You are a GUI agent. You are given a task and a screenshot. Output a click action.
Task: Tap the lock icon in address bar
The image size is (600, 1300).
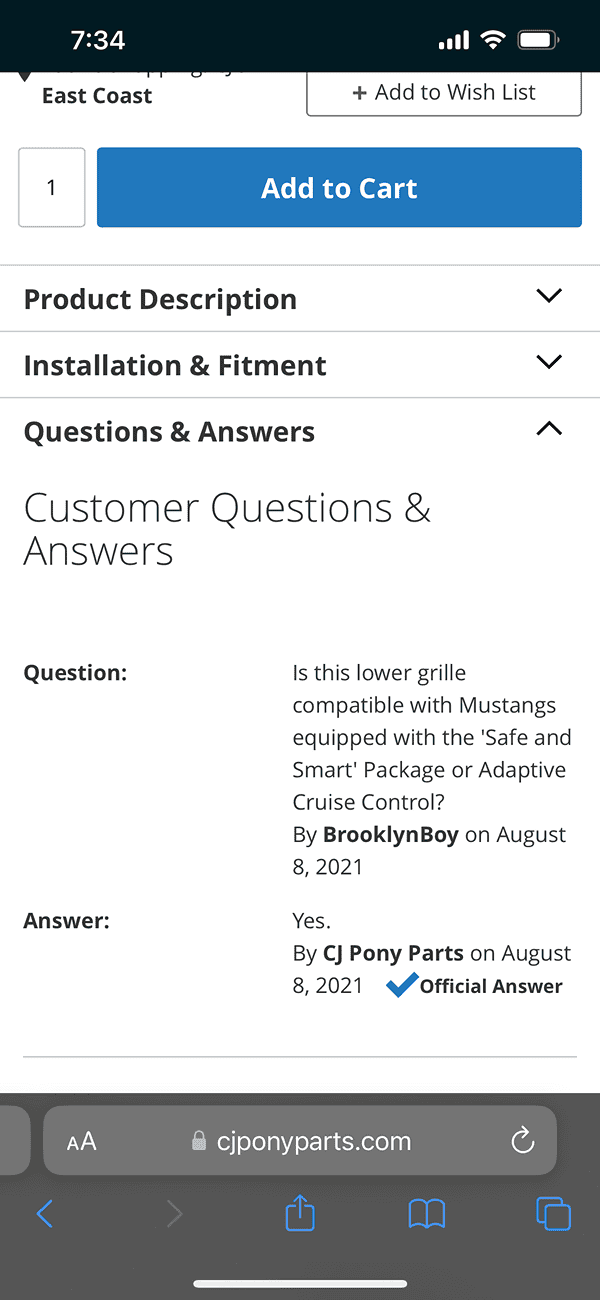click(199, 1141)
